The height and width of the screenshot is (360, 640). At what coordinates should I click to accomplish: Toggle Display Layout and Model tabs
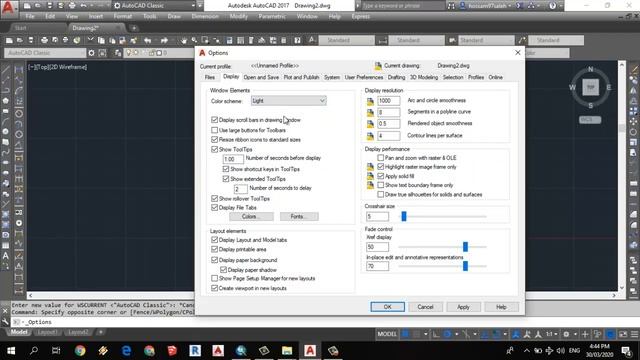click(x=214, y=240)
